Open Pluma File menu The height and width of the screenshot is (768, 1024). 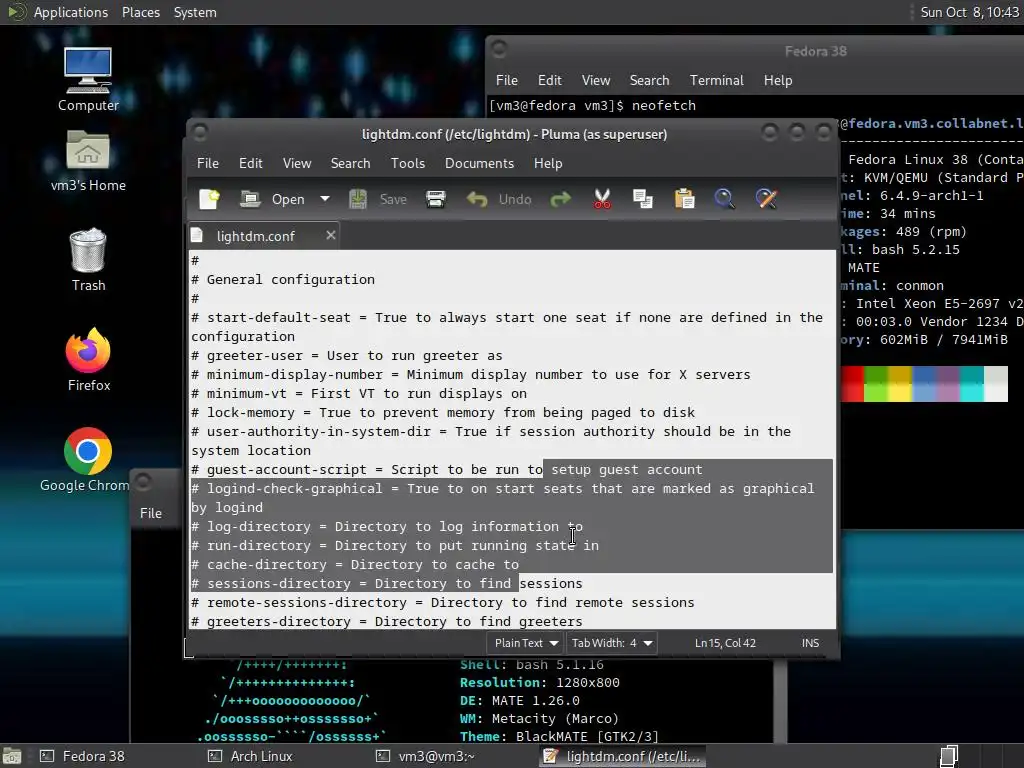[208, 163]
